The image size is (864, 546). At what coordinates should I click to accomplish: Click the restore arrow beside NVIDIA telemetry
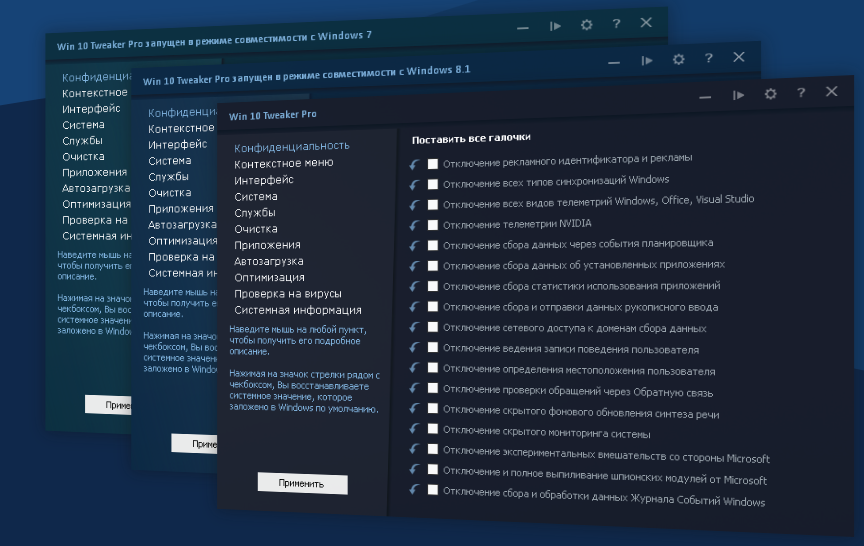pos(415,225)
